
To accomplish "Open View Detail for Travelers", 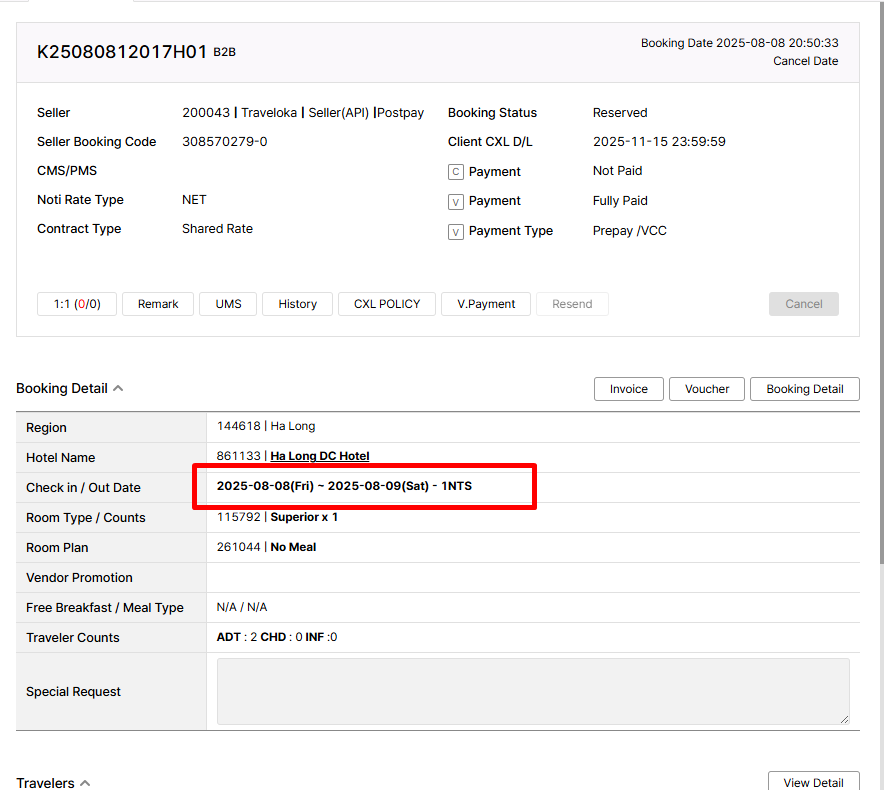I will click(813, 783).
